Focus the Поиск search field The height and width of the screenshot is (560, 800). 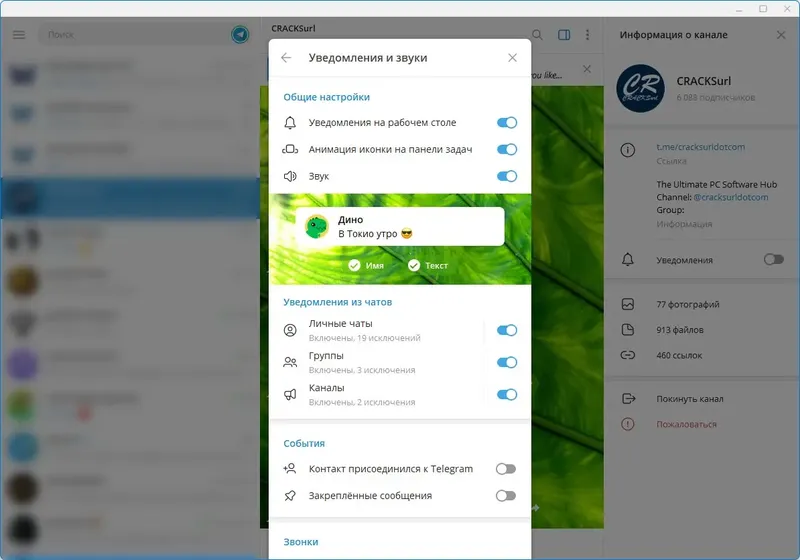pos(135,35)
